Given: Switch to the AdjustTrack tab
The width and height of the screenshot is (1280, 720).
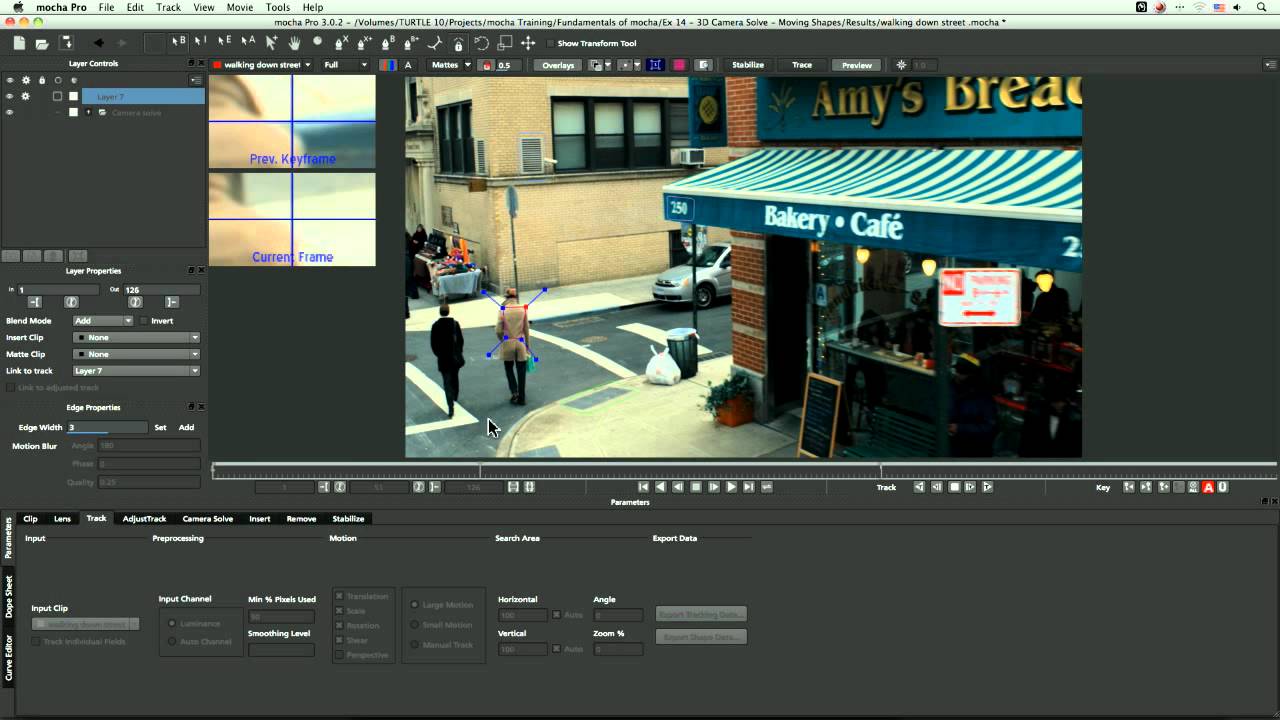Looking at the screenshot, I should 144,519.
